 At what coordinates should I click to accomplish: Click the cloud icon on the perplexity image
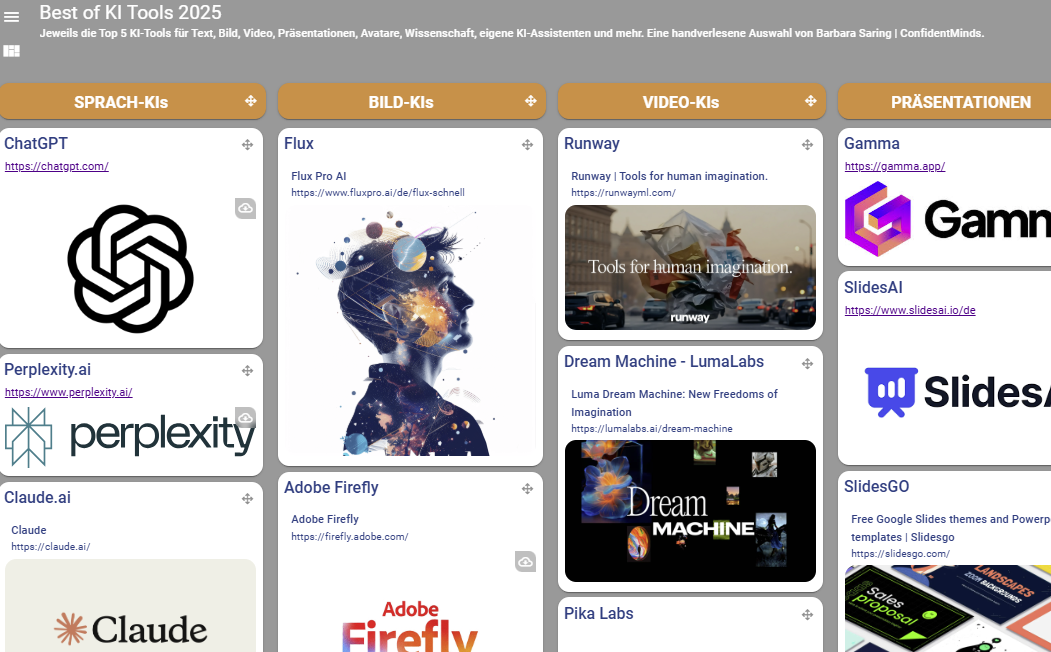[x=245, y=417]
